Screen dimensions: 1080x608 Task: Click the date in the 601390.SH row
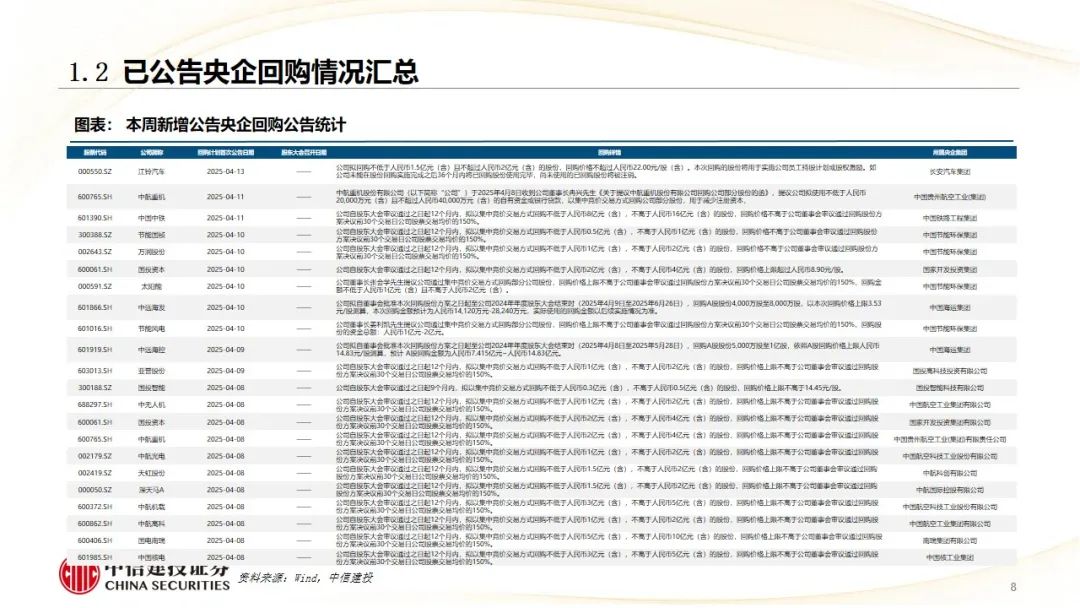pyautogui.click(x=225, y=218)
